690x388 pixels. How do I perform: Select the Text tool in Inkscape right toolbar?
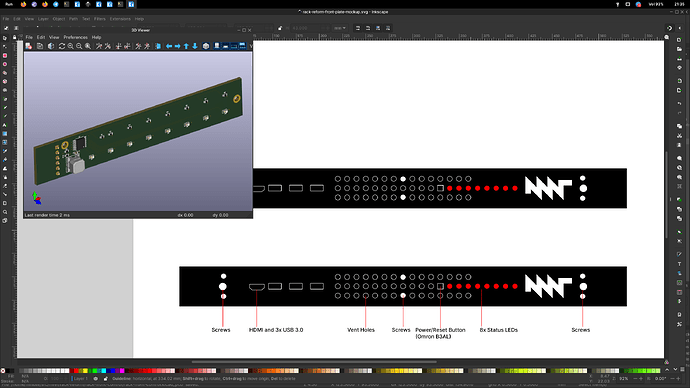[679, 264]
